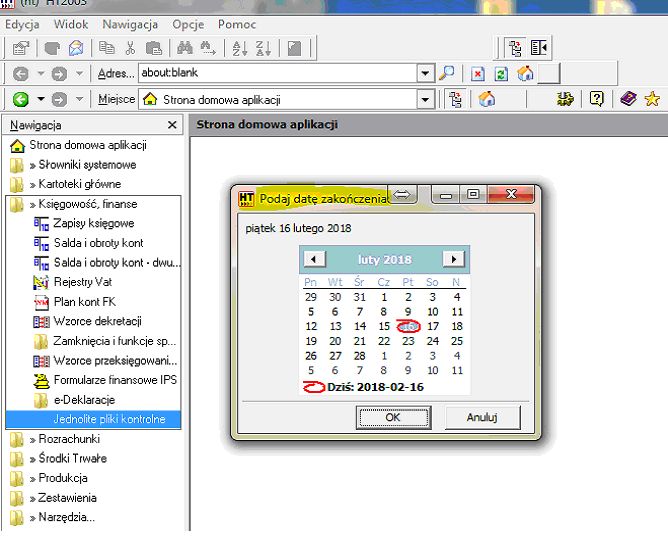Click the green Back arrow in Miejsce toolbar
The image size is (668, 548).
[x=20, y=100]
